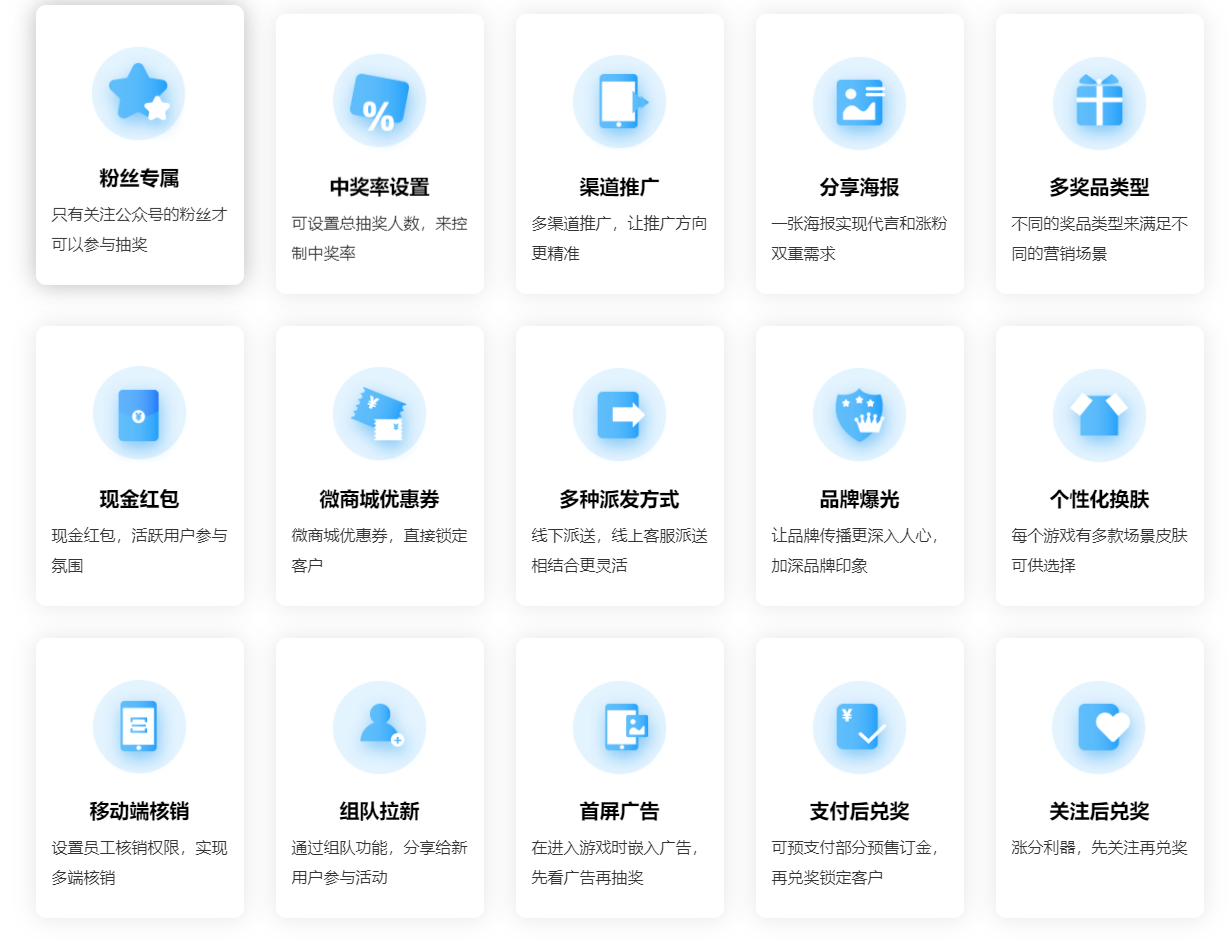Screen dimensions: 1229x940
Task: Click the coupon ticket icon for 微商城优惠券
Action: click(379, 414)
